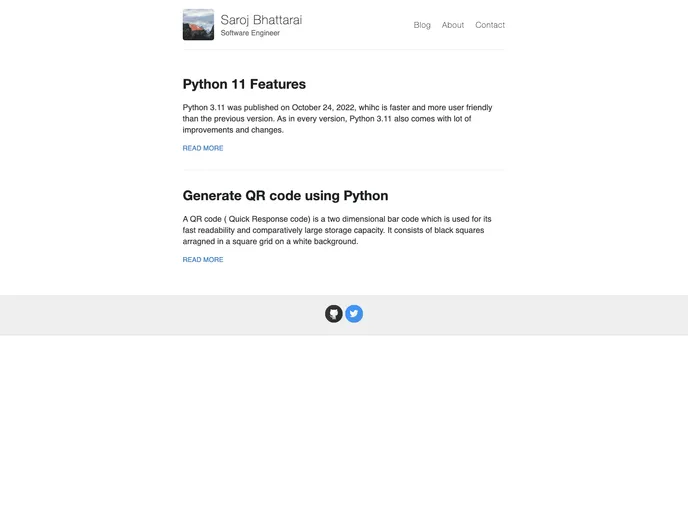
Task: Go to the Blog page
Action: (422, 25)
